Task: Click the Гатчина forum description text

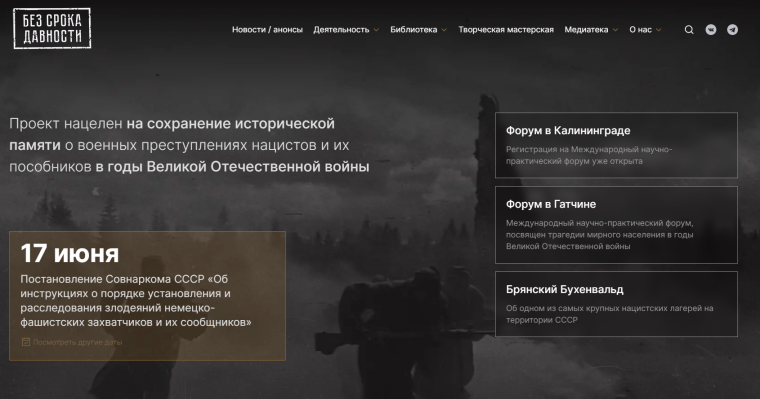Action: [600, 235]
